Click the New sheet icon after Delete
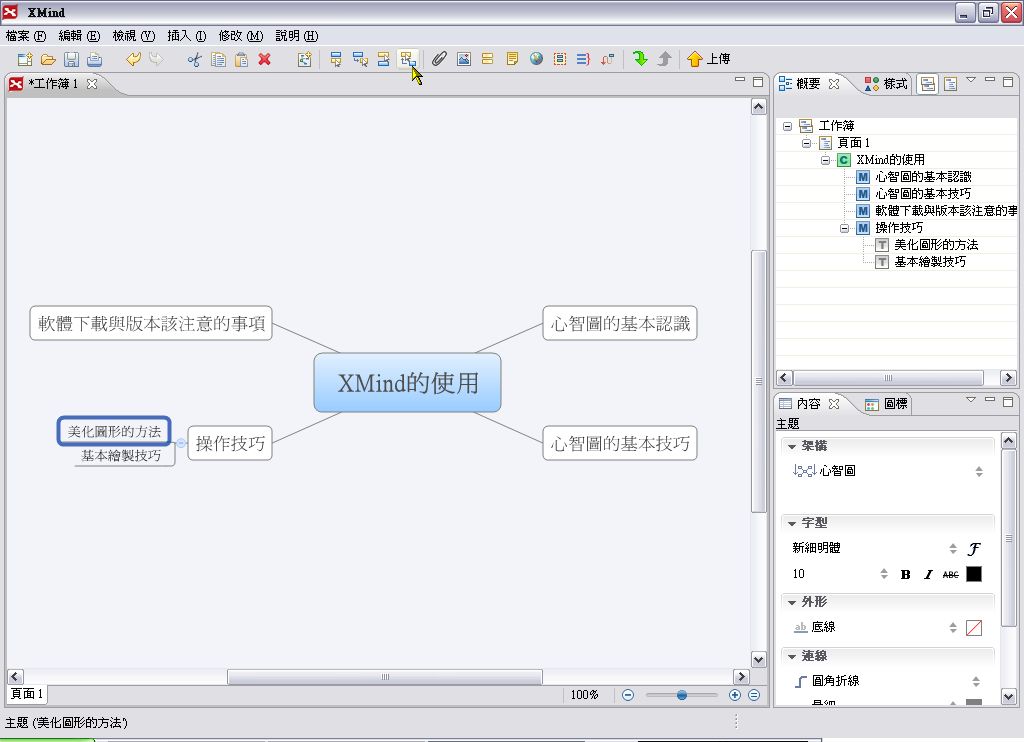 click(x=304, y=59)
